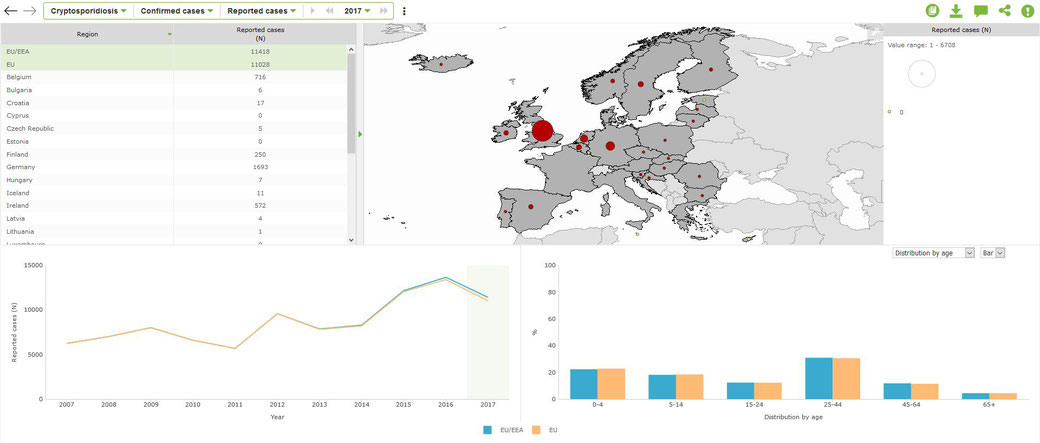This screenshot has height=443, width=1040.
Task: Click the 65+ age group label
Action: 989,404
